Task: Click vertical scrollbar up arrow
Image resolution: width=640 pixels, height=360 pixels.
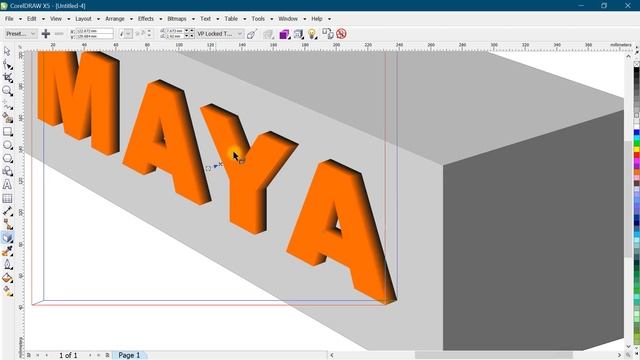Action: [629, 56]
